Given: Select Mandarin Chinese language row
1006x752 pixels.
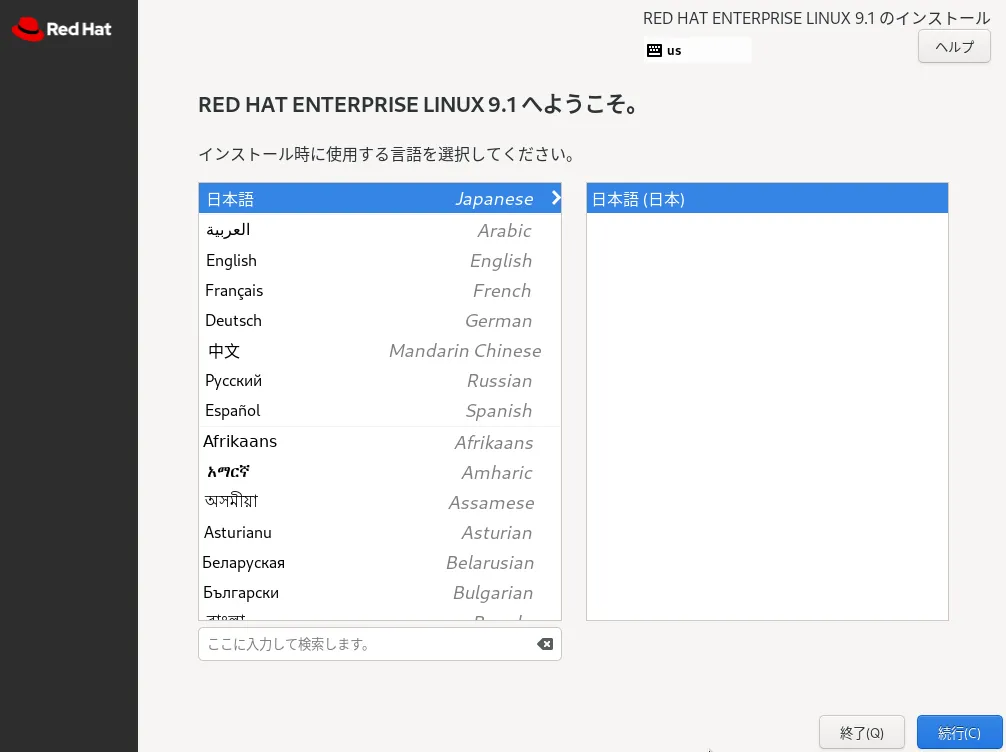Looking at the screenshot, I should pos(379,351).
